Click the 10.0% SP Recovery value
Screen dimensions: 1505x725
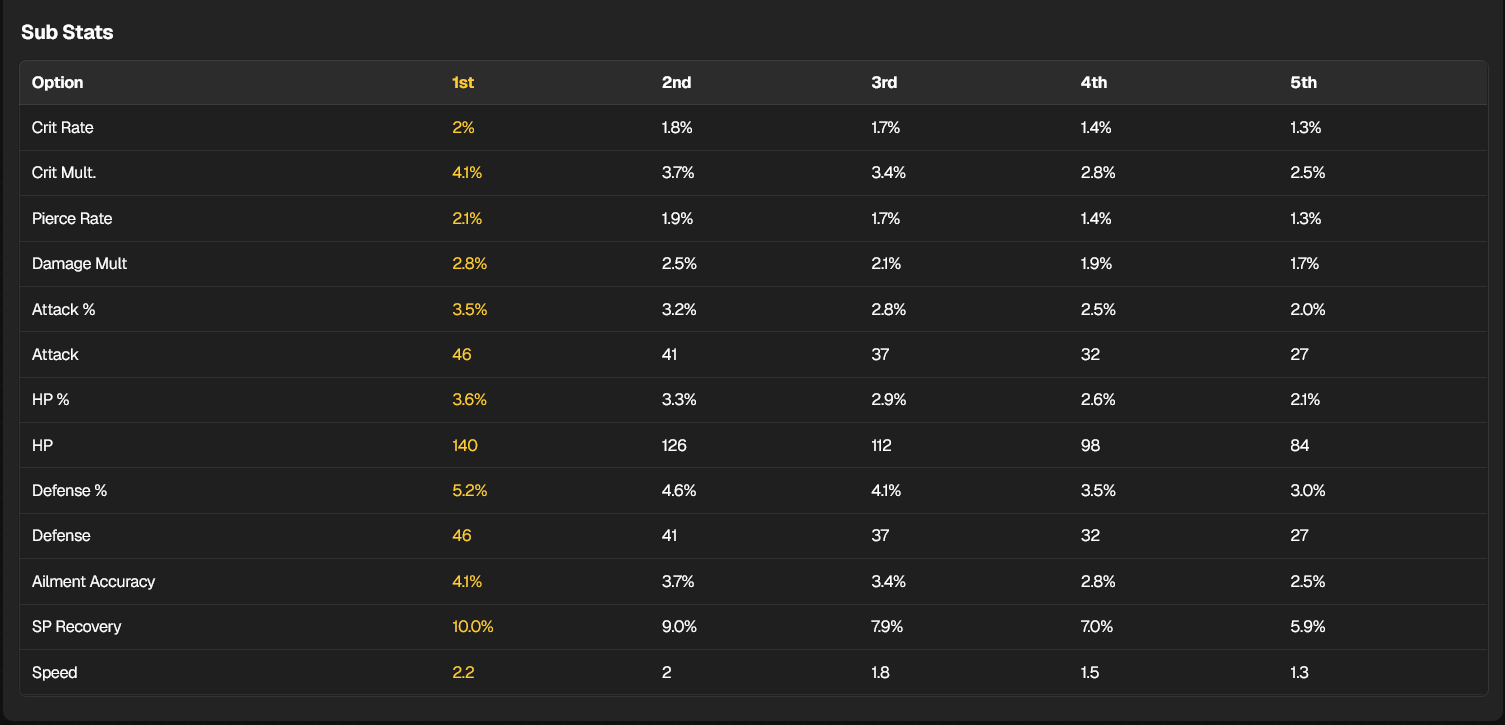pyautogui.click(x=473, y=627)
